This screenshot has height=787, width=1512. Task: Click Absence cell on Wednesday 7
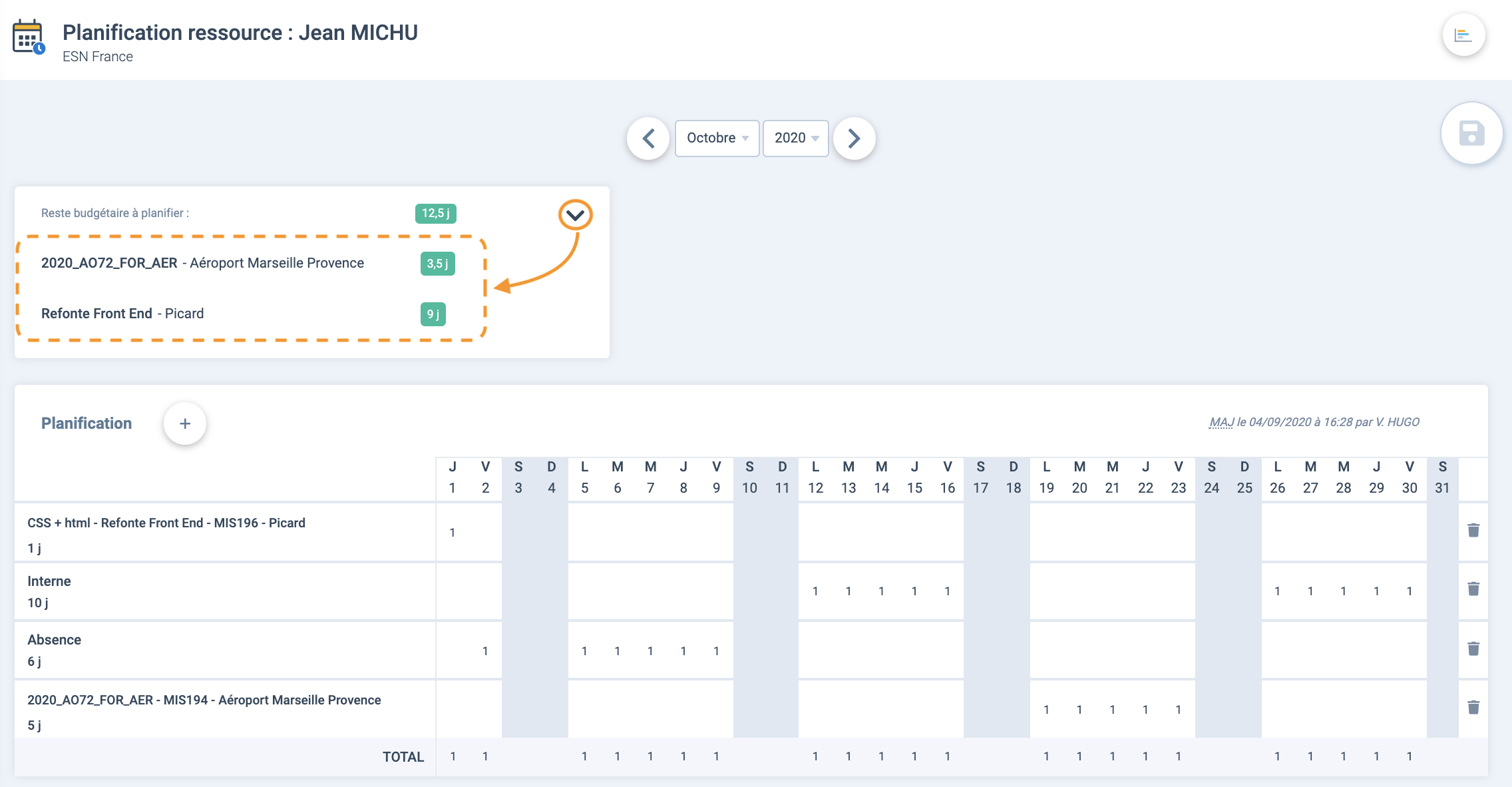[650, 651]
